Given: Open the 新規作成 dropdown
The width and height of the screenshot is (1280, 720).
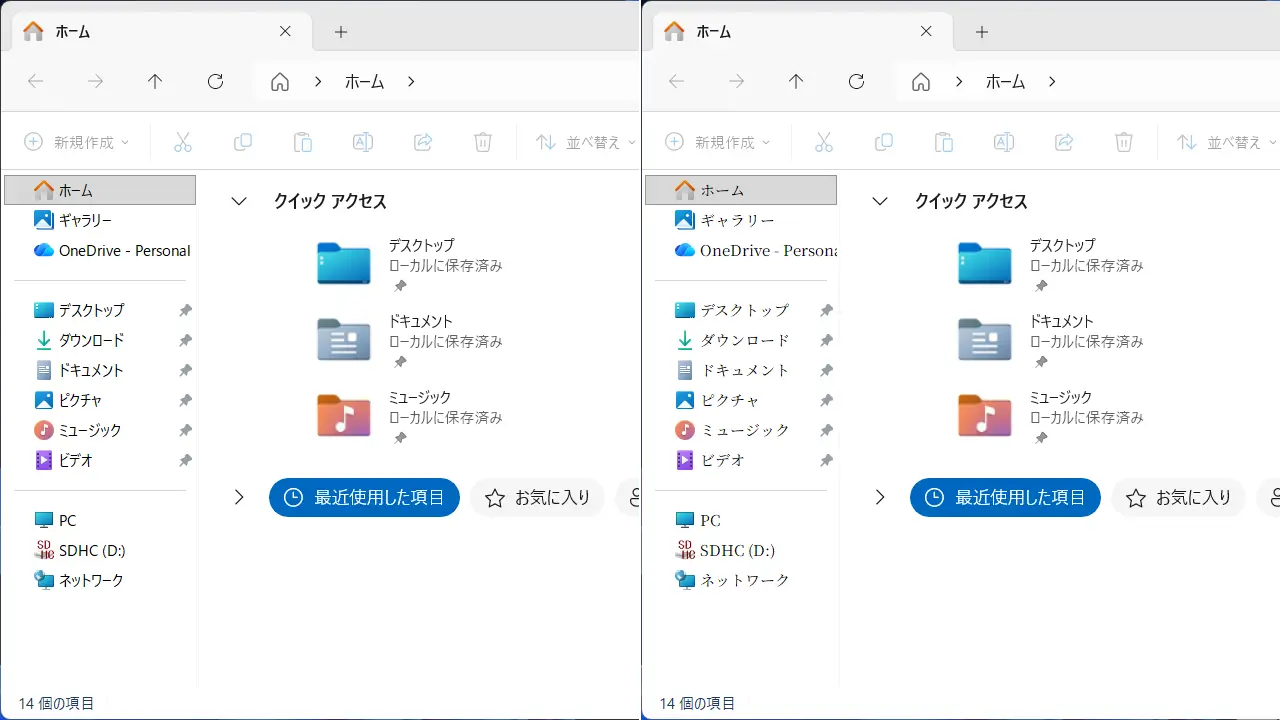Looking at the screenshot, I should coord(75,141).
